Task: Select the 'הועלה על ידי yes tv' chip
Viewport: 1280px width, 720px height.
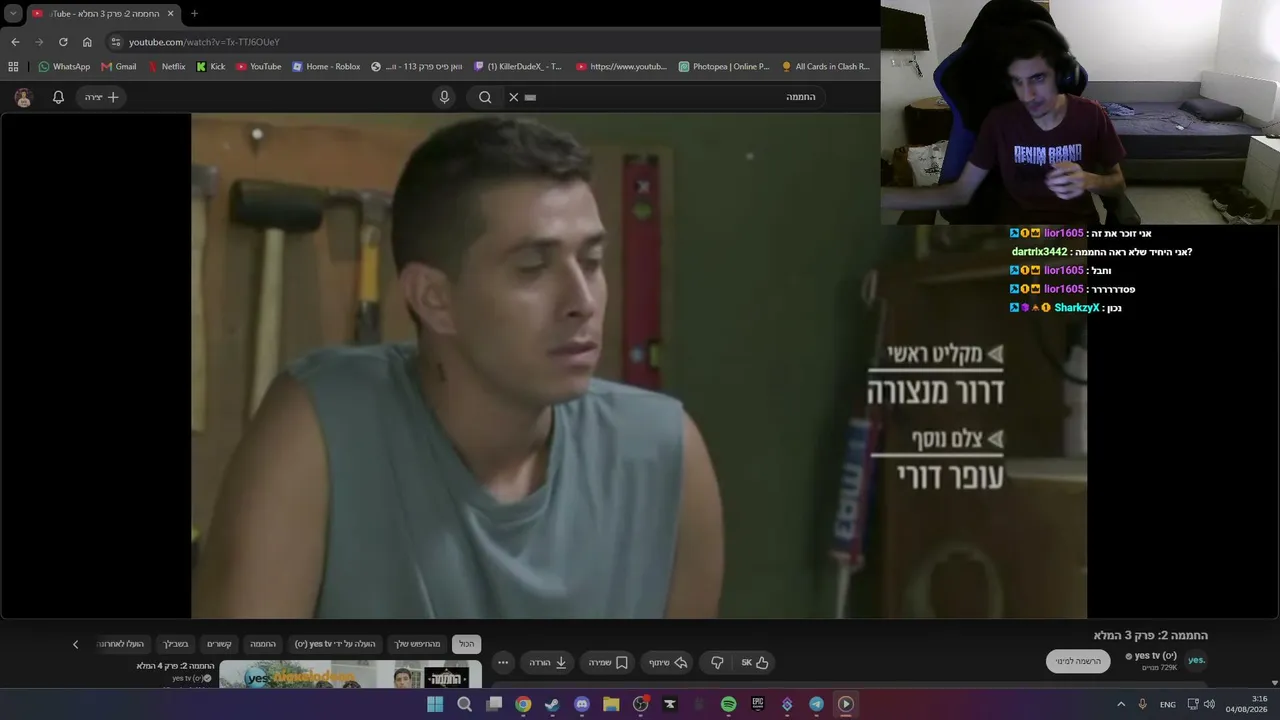Action: click(335, 644)
